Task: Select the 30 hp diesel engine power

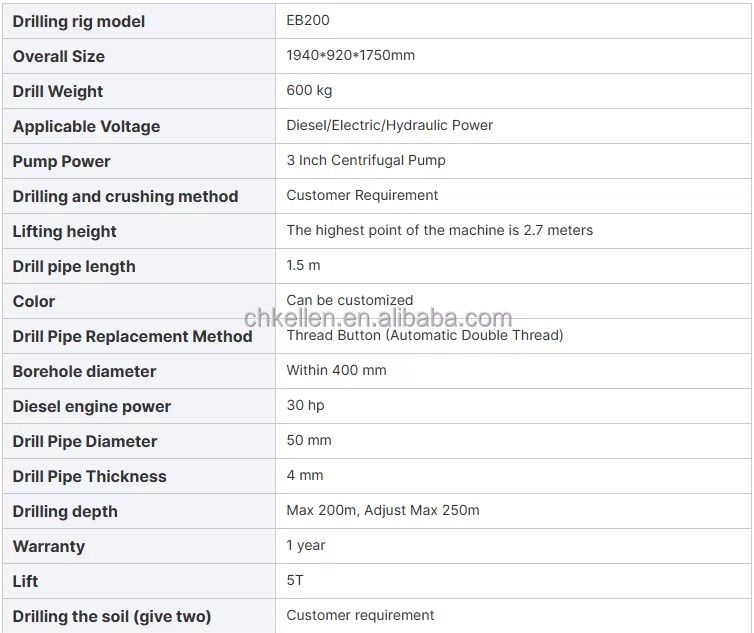Action: tap(305, 405)
